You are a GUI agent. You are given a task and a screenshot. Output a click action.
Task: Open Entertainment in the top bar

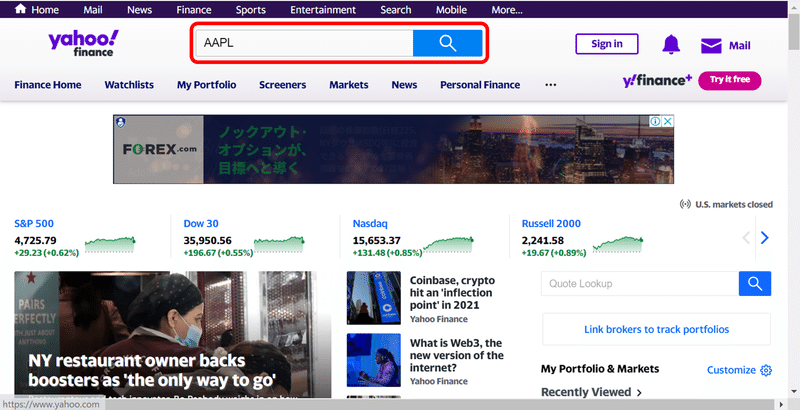pyautogui.click(x=323, y=10)
